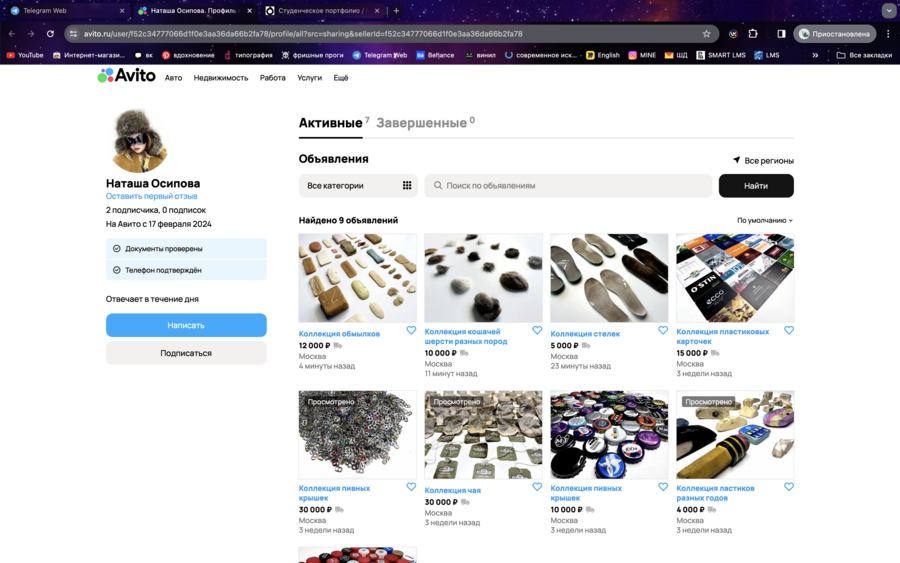Open Все регионы location selector

coord(763,161)
